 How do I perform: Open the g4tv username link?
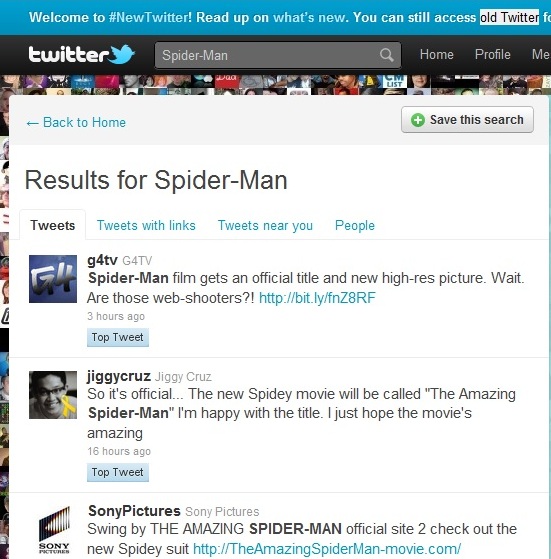pos(102,260)
